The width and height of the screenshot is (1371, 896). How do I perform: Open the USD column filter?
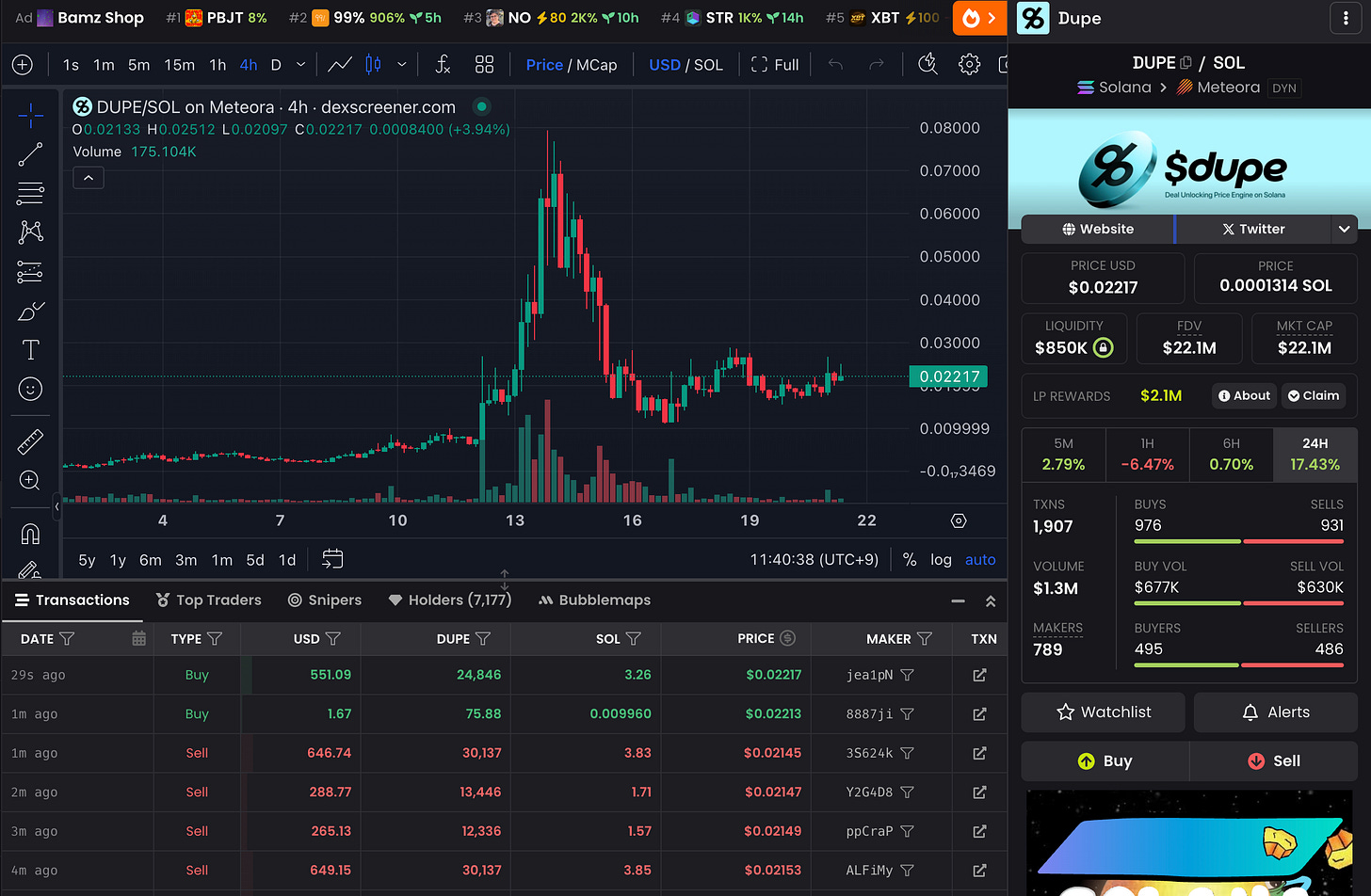(332, 638)
